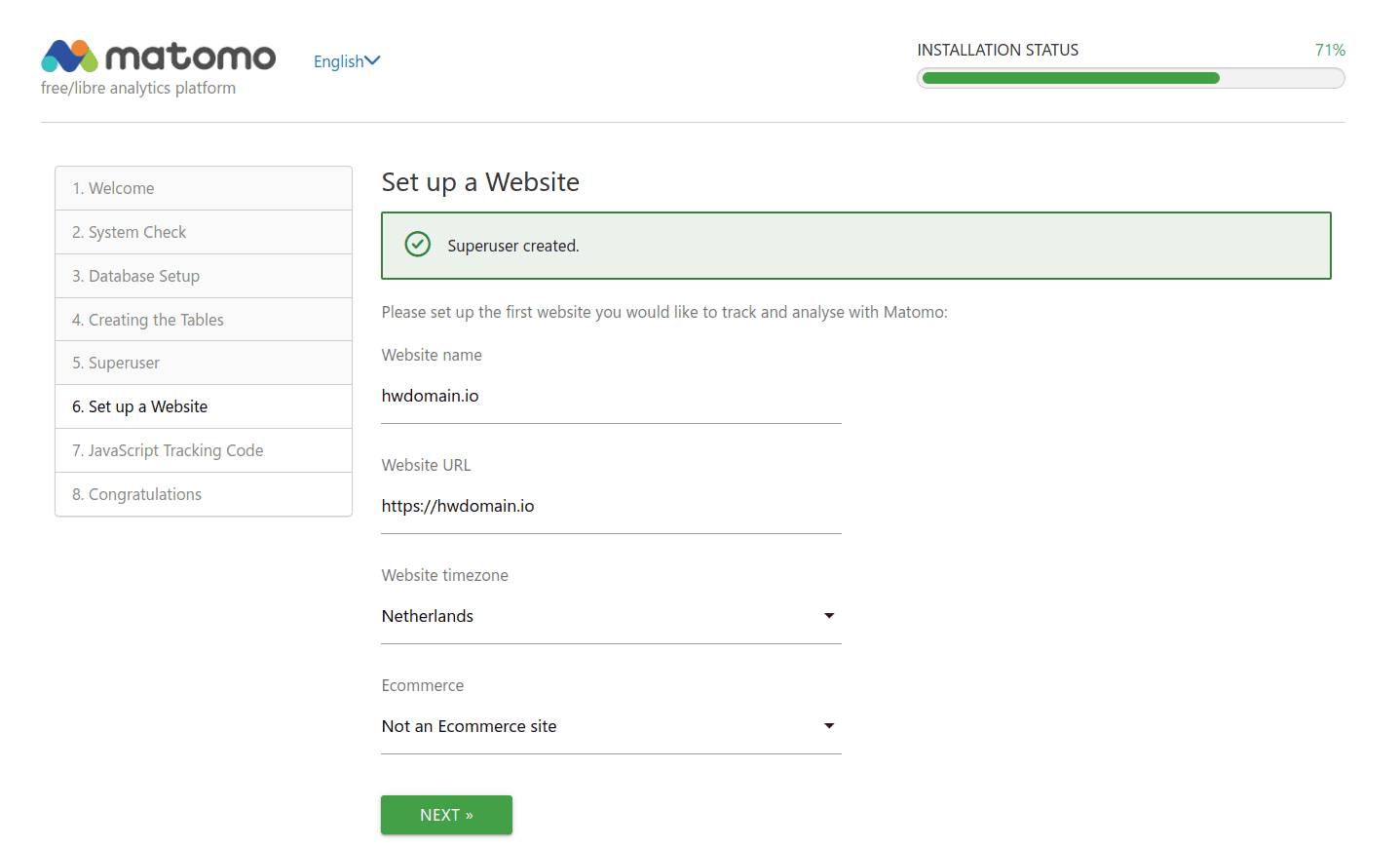Select step 4 Creating the Tables
Image resolution: width=1400 pixels, height=847 pixels.
(x=204, y=320)
